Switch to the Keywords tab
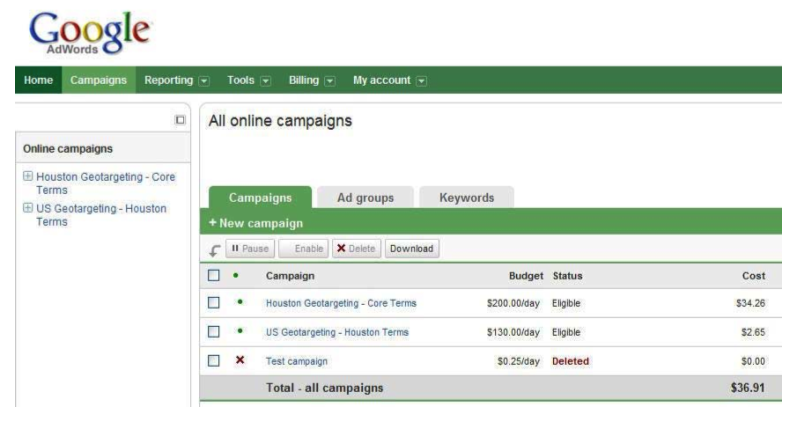The image size is (792, 429). (467, 198)
